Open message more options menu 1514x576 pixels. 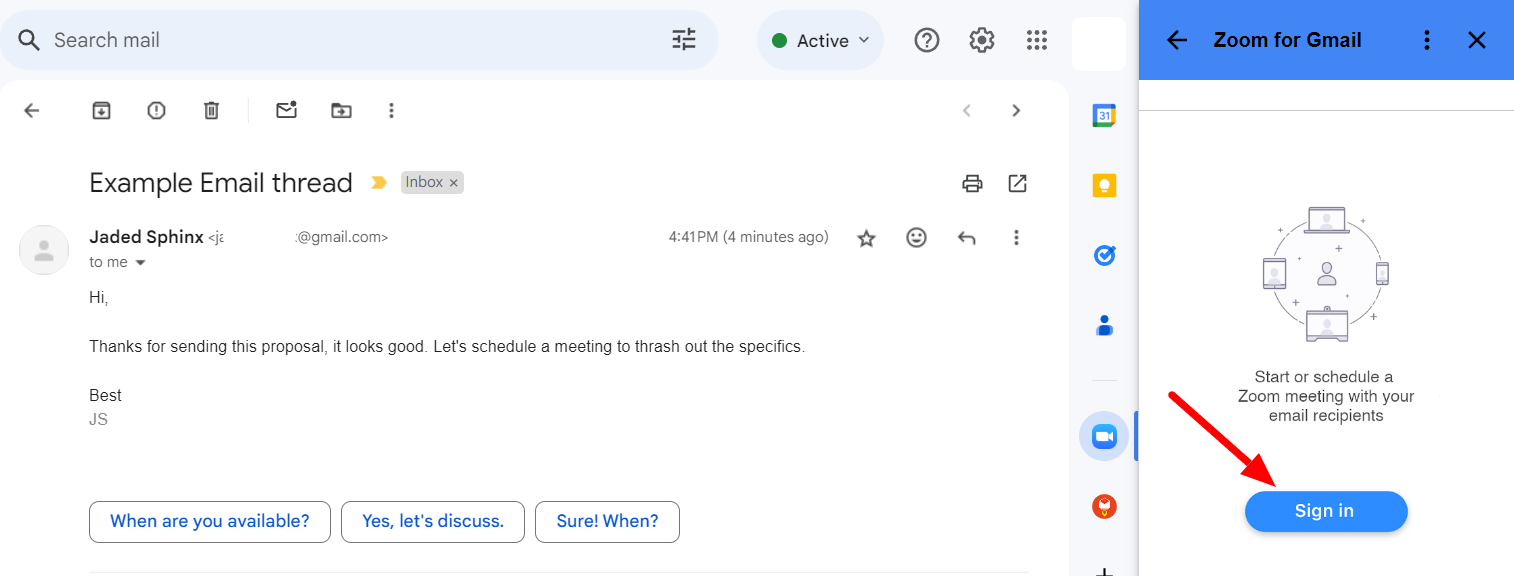tap(1016, 238)
